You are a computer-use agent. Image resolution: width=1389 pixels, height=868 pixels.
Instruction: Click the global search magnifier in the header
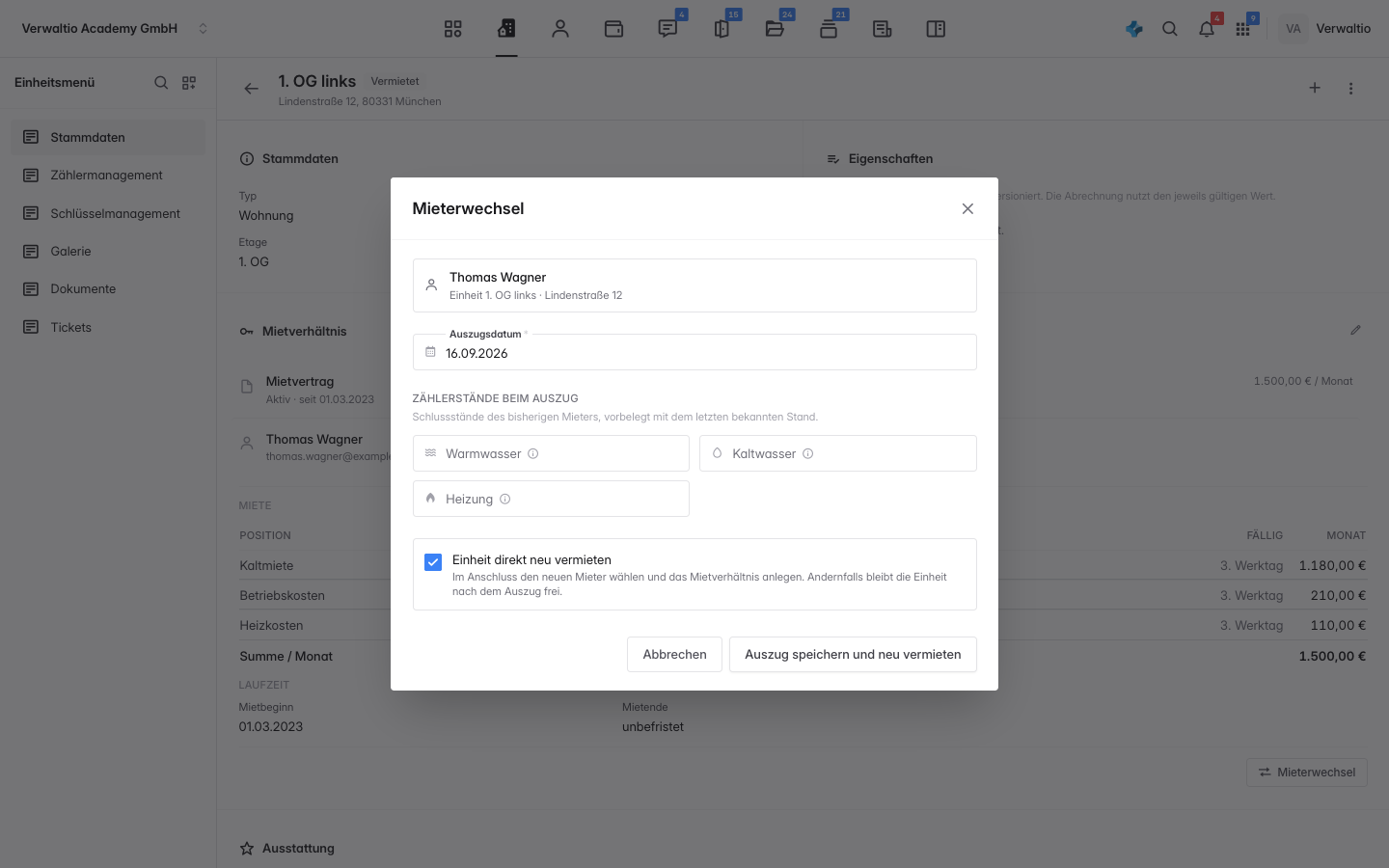pos(1170,29)
